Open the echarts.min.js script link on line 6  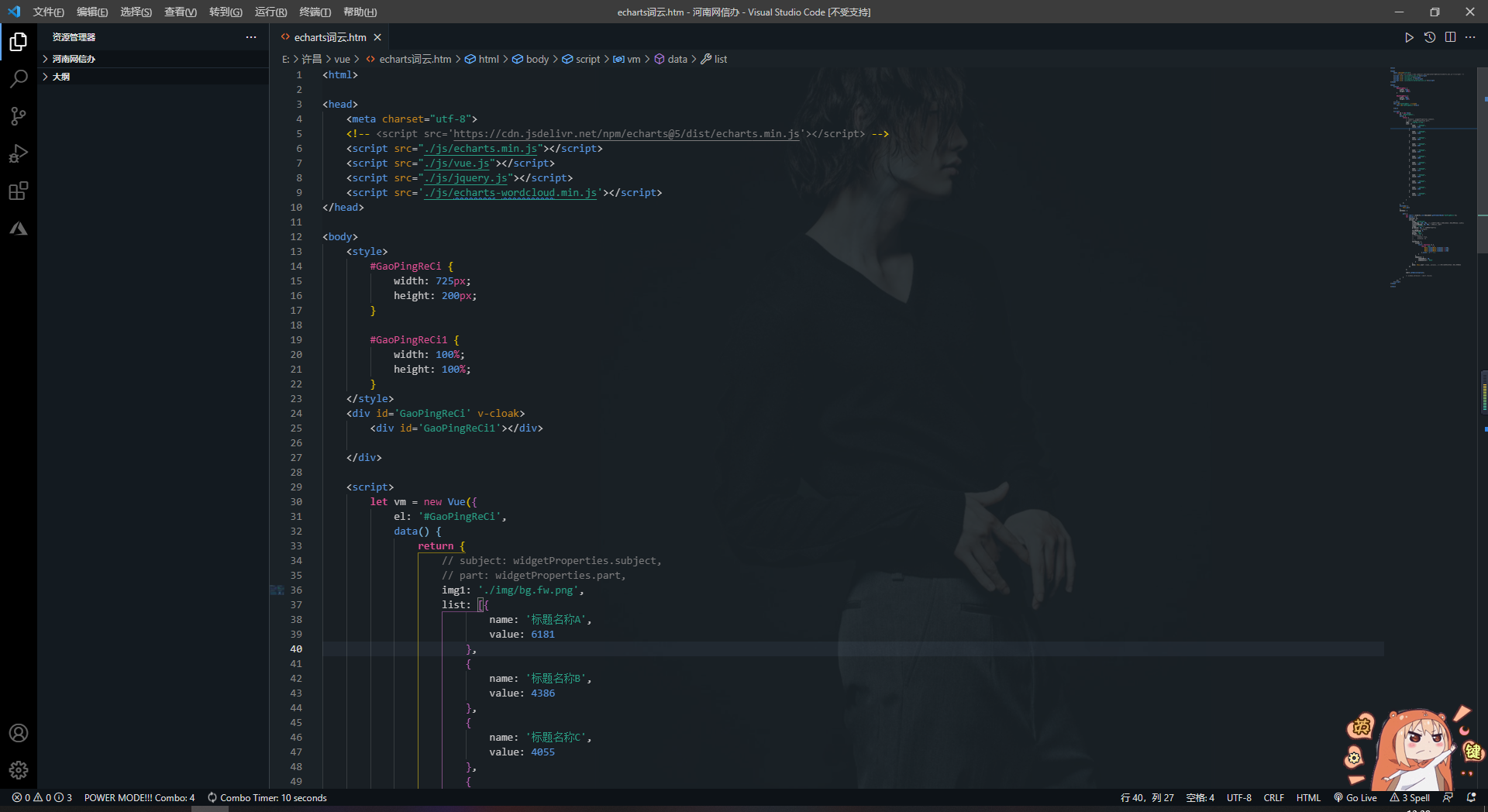coord(480,148)
